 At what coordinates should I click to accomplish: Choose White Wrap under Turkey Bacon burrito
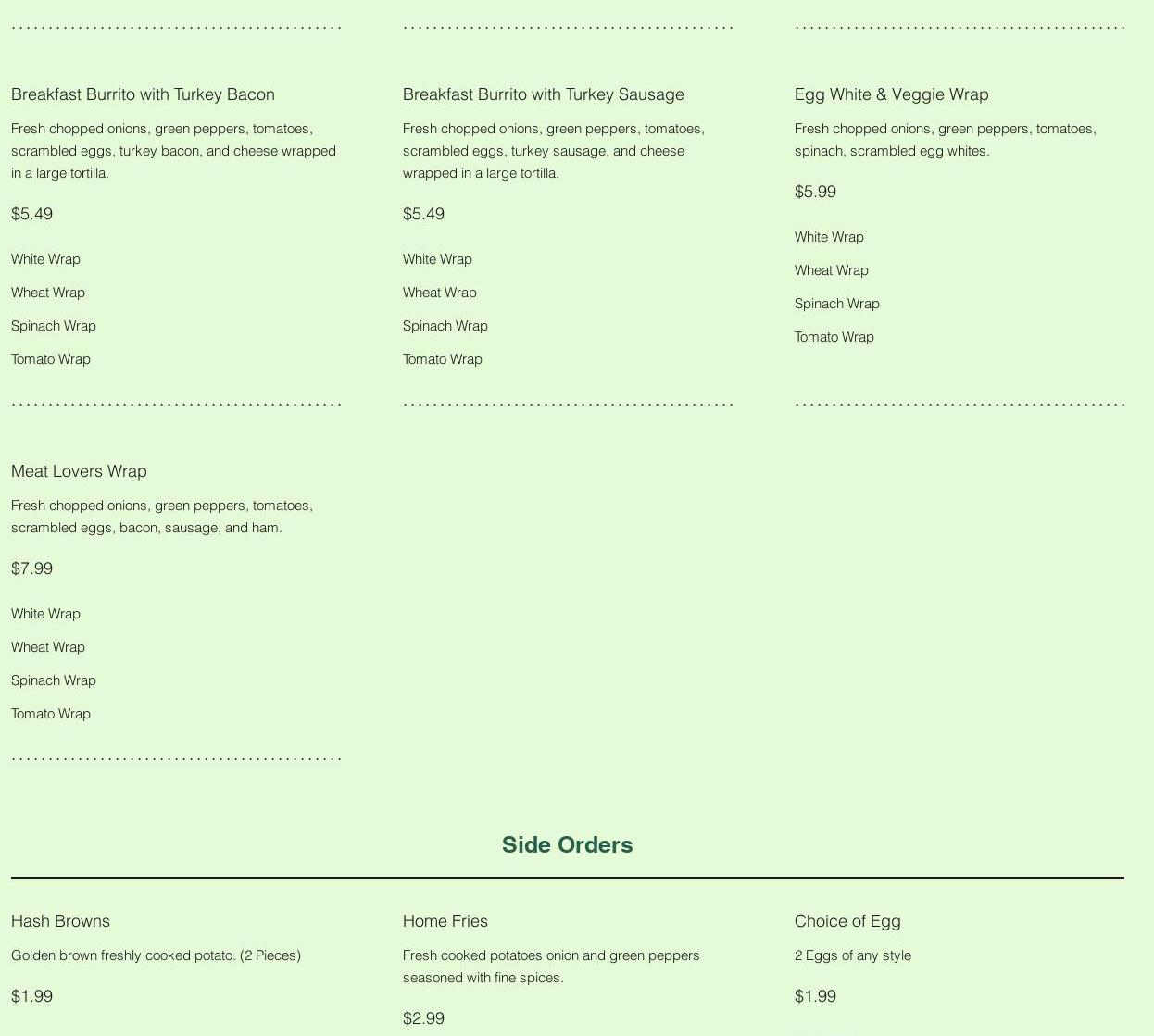(x=45, y=259)
